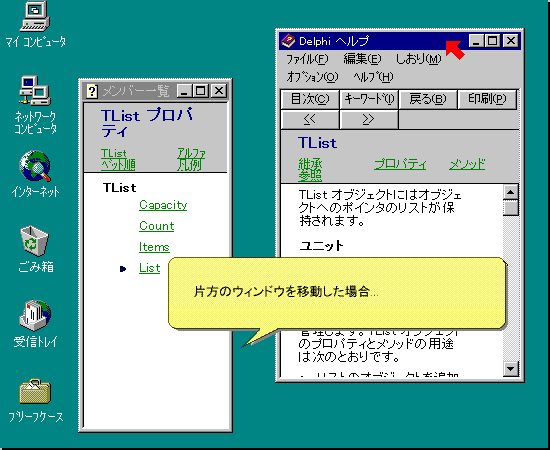Image resolution: width=550 pixels, height=450 pixels.
Task: Open the ヘルプ(H) menu
Action: (373, 77)
